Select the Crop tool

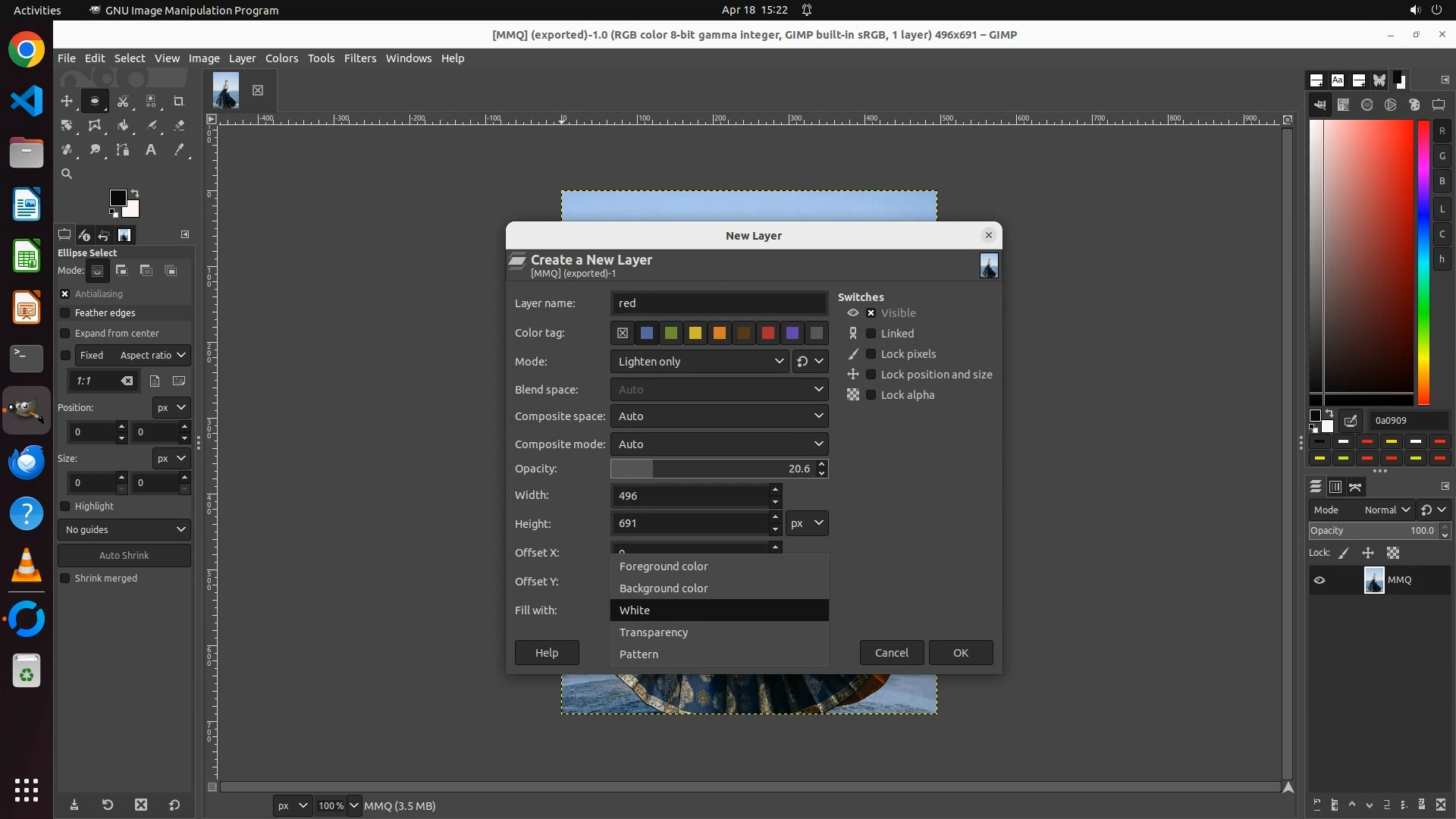[179, 101]
